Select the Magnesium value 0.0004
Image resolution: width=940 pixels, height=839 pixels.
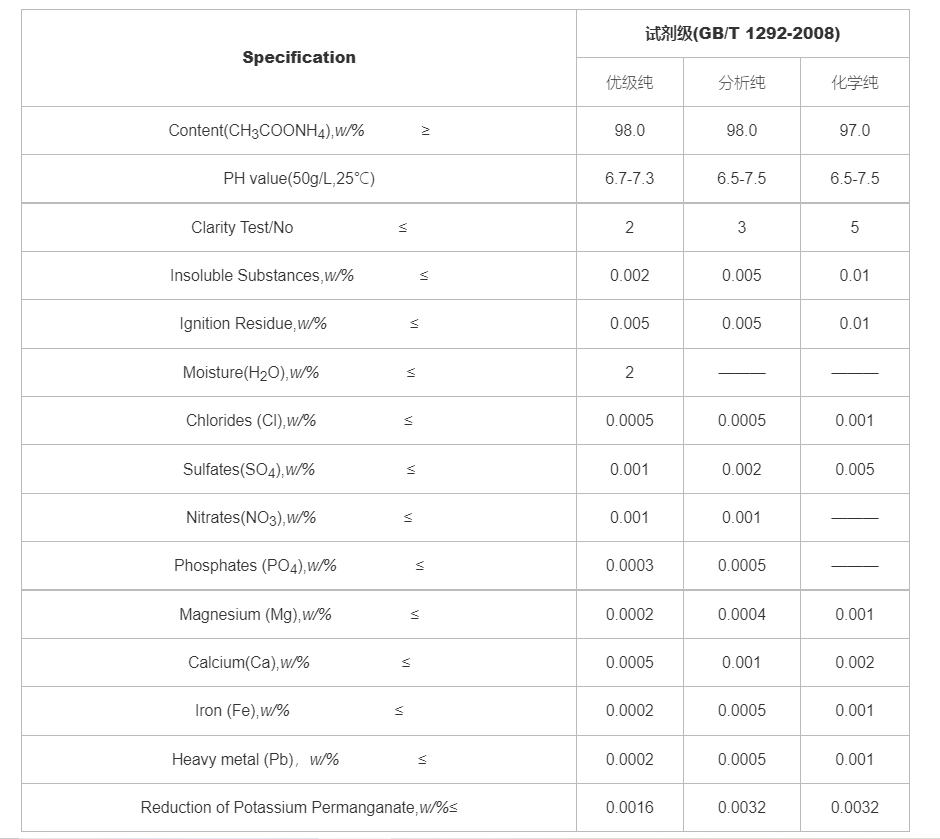pyautogui.click(x=741, y=615)
